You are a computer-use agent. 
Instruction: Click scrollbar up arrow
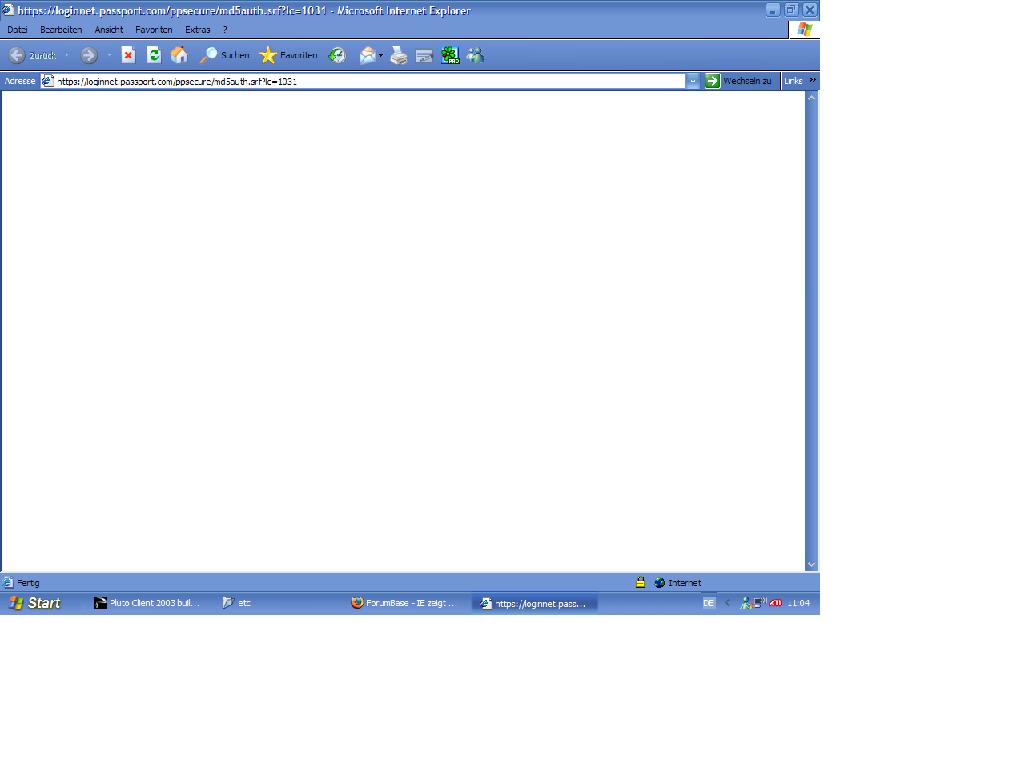(812, 97)
